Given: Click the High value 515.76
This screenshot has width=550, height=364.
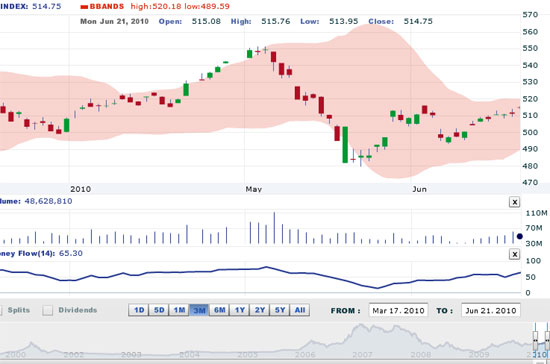Looking at the screenshot, I should [x=276, y=21].
